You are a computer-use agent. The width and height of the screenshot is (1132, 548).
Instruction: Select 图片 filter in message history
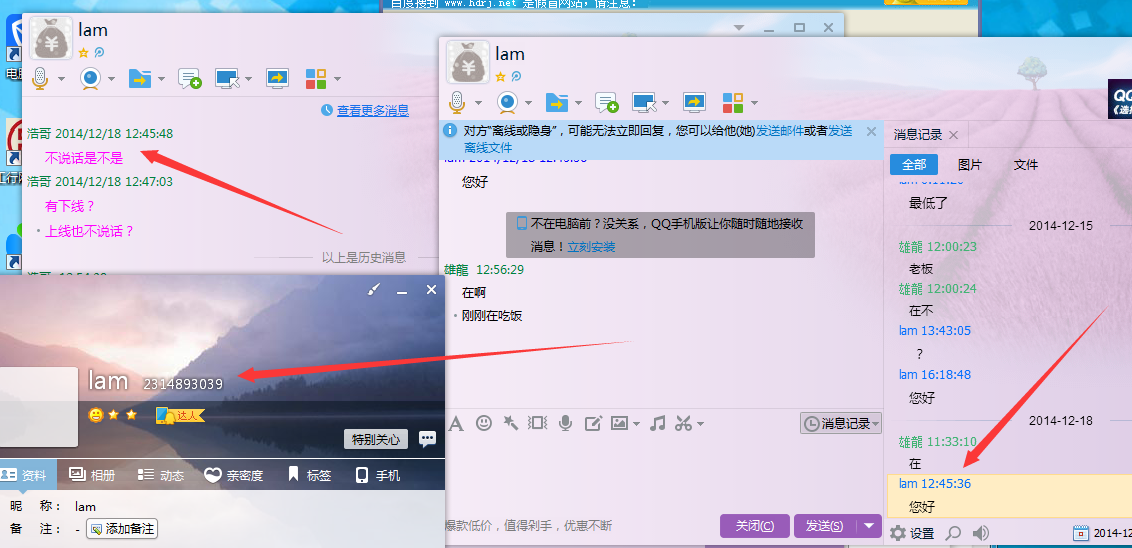tap(970, 165)
